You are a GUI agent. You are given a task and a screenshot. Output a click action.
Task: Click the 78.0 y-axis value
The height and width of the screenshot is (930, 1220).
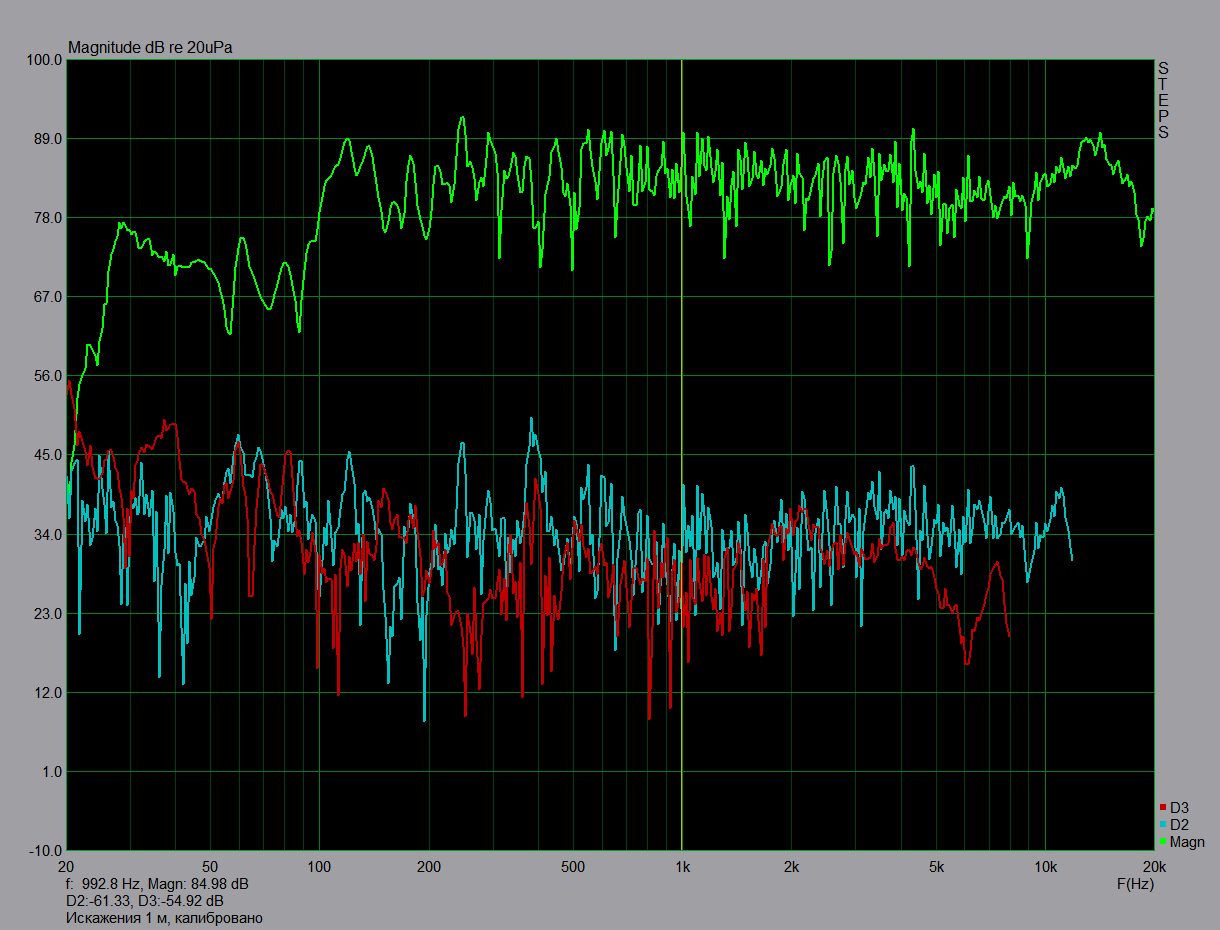click(47, 218)
